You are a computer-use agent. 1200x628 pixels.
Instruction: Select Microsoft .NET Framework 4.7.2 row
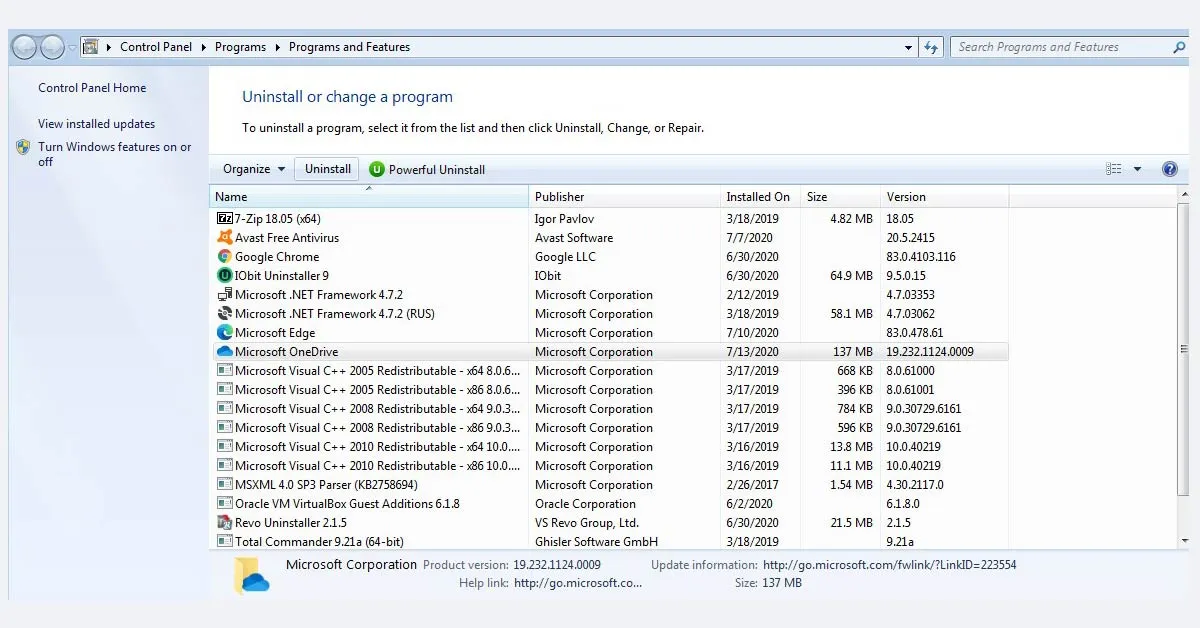click(x=610, y=294)
